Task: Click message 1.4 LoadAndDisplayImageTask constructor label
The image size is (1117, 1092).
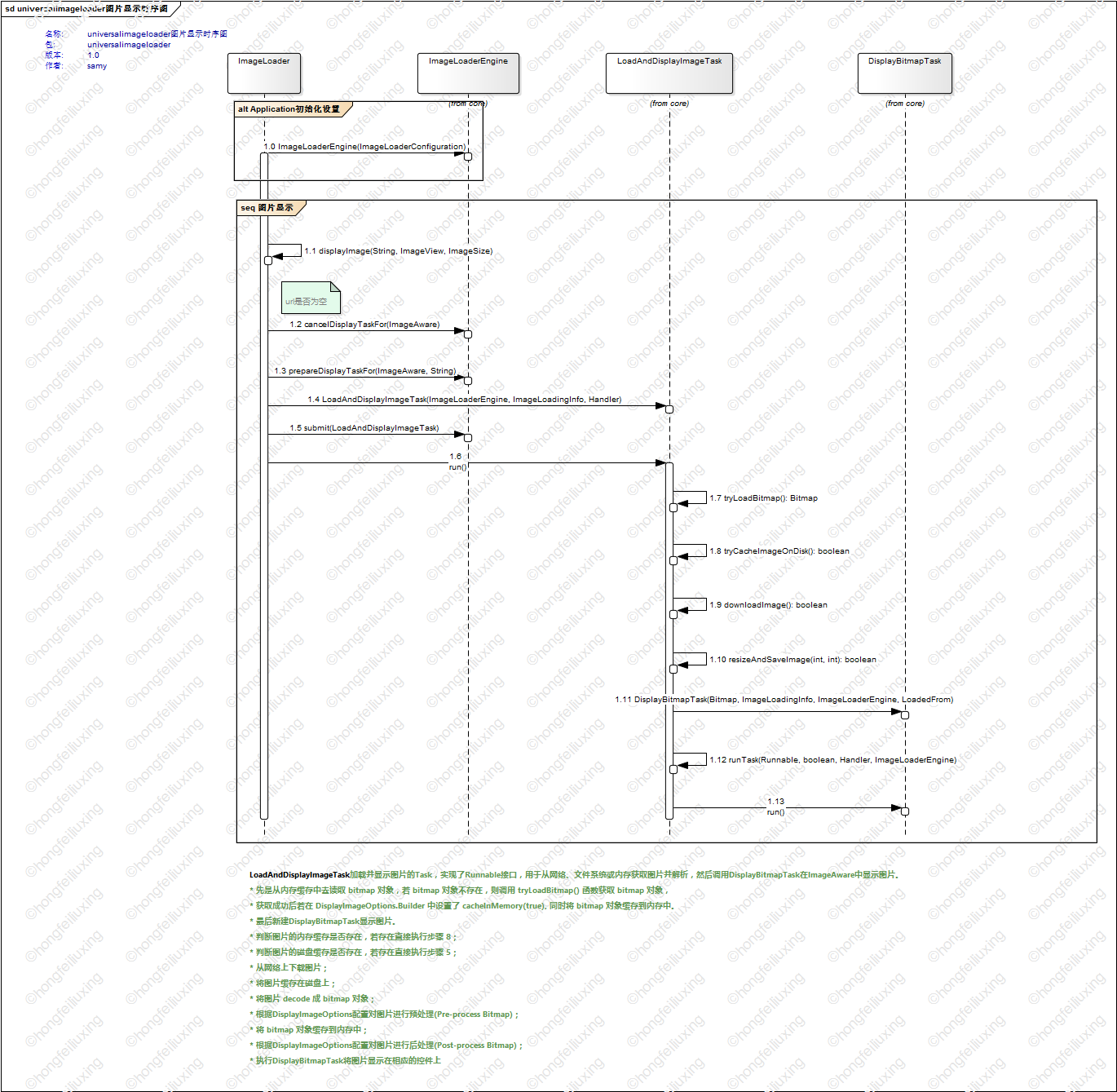Action: [x=464, y=400]
